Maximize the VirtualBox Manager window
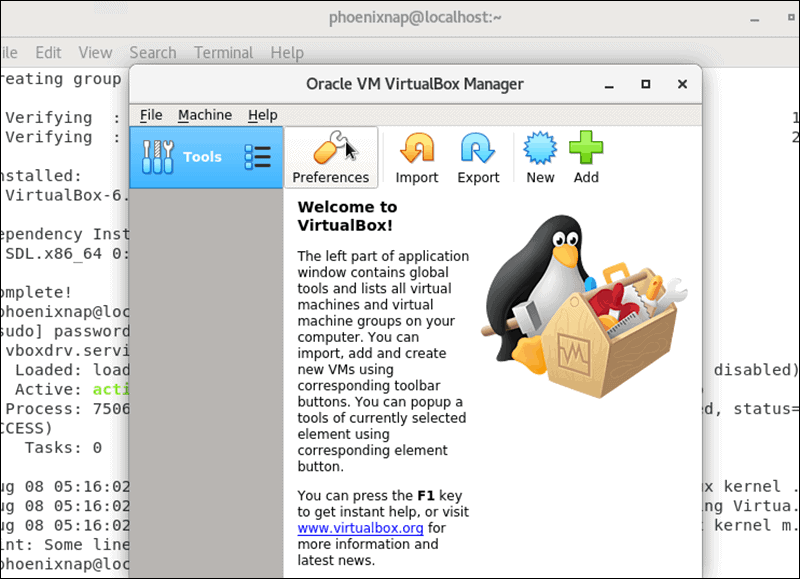 coord(645,84)
